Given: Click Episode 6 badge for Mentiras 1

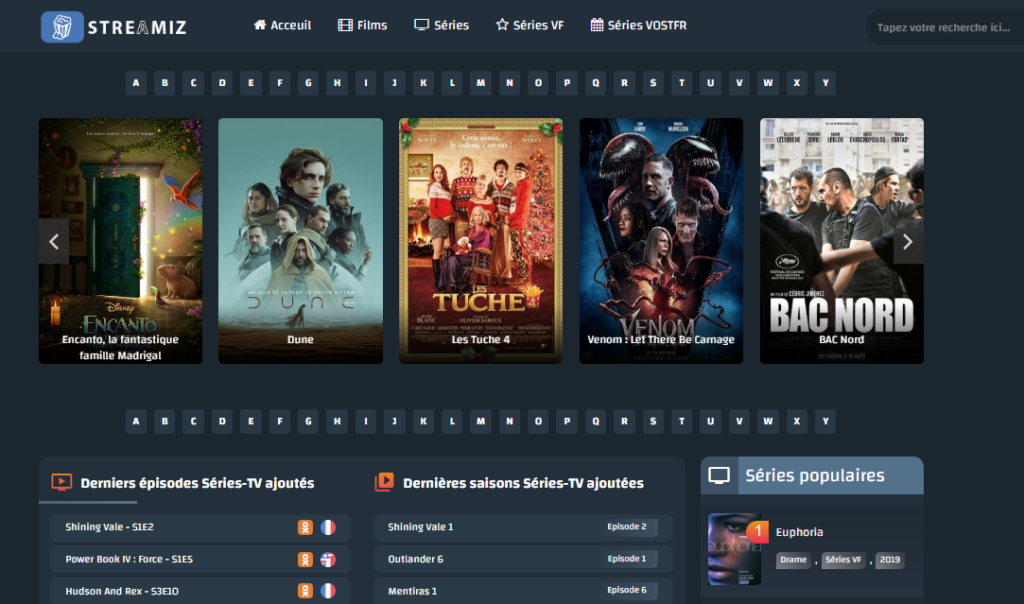Looking at the screenshot, I should coord(627,590).
